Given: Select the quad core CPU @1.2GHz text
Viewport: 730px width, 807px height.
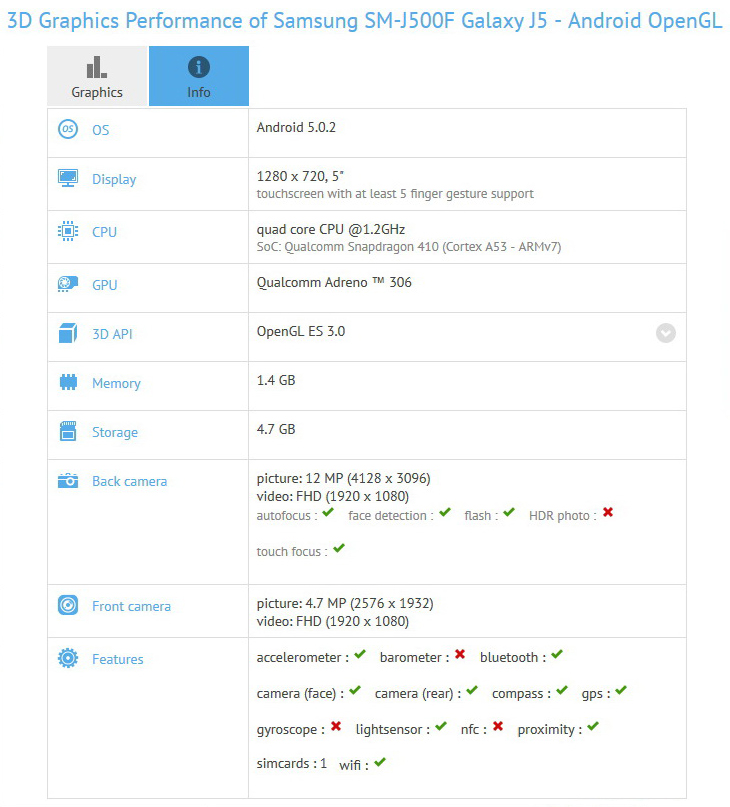Looking at the screenshot, I should point(331,230).
